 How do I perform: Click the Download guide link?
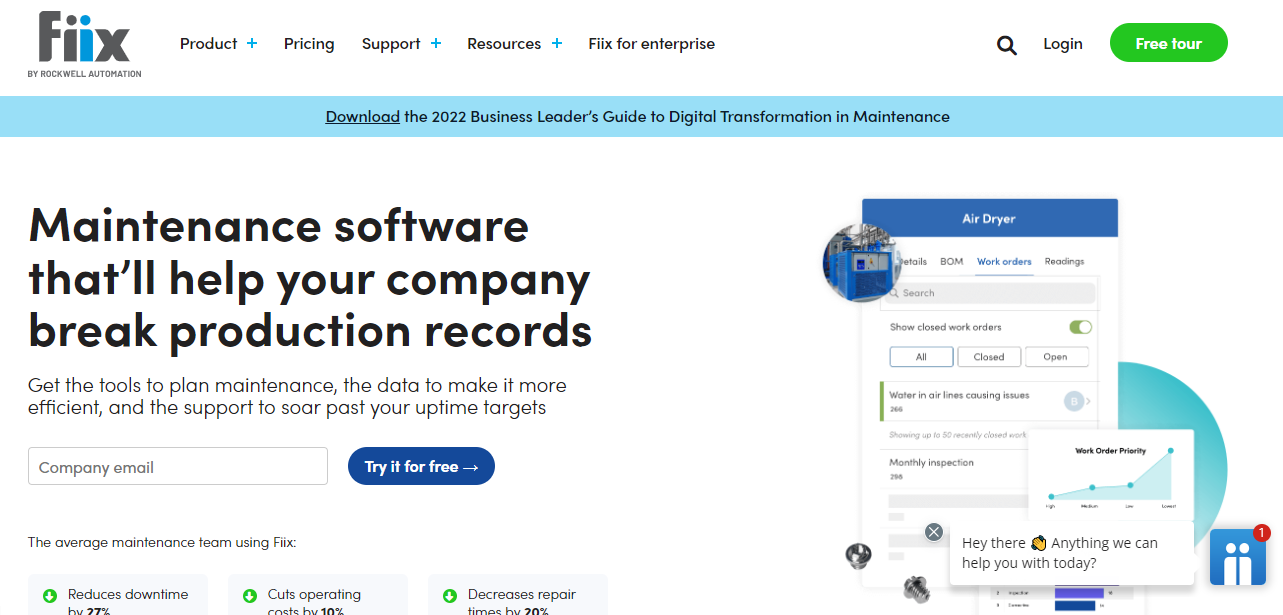(363, 117)
